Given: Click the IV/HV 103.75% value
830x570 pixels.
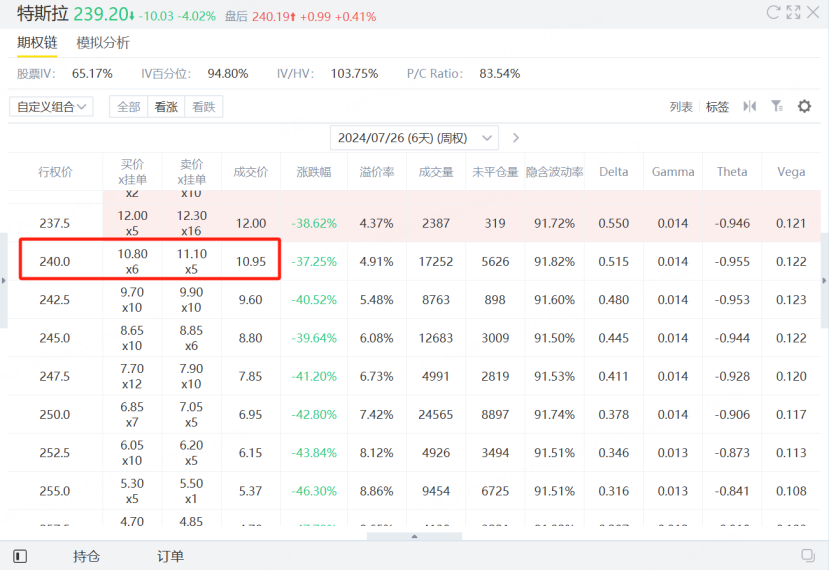Looking at the screenshot, I should point(354,74).
